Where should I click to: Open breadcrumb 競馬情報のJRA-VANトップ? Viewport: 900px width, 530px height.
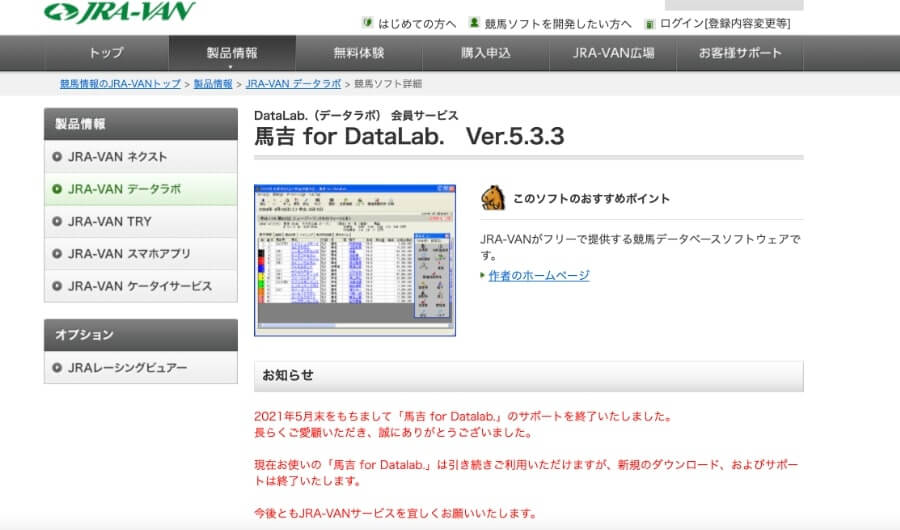point(121,84)
